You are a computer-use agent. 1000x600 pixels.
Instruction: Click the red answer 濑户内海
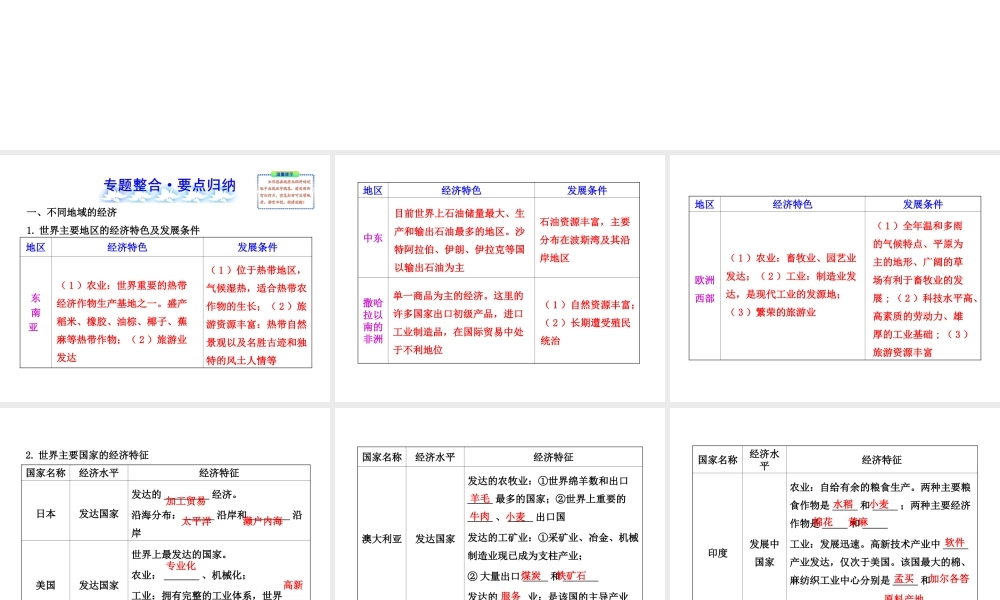263,522
